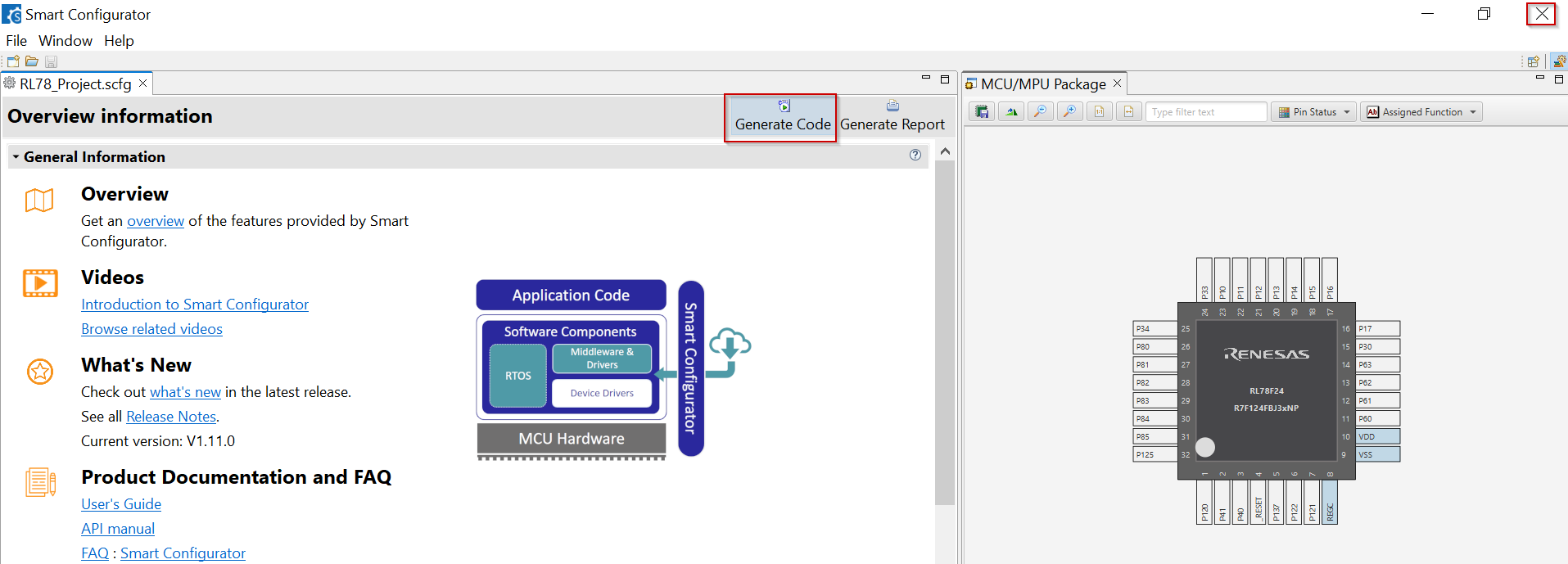The image size is (1568, 564).
Task: Create a new configuration file
Action: coord(13,61)
